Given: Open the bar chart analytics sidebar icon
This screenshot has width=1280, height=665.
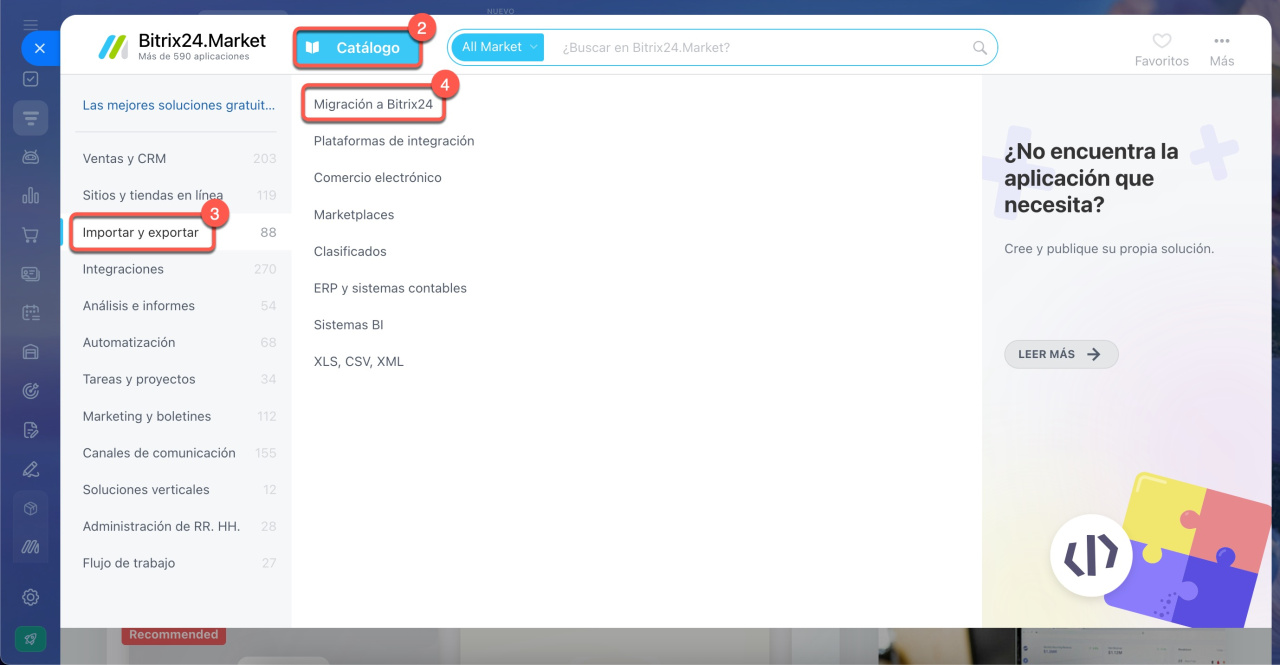Looking at the screenshot, I should point(31,196).
